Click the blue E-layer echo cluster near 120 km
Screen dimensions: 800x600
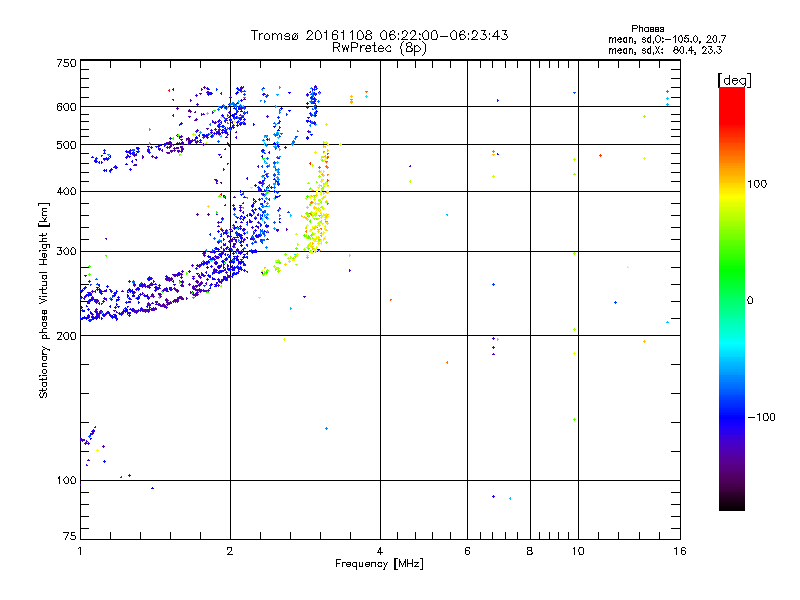(x=90, y=436)
